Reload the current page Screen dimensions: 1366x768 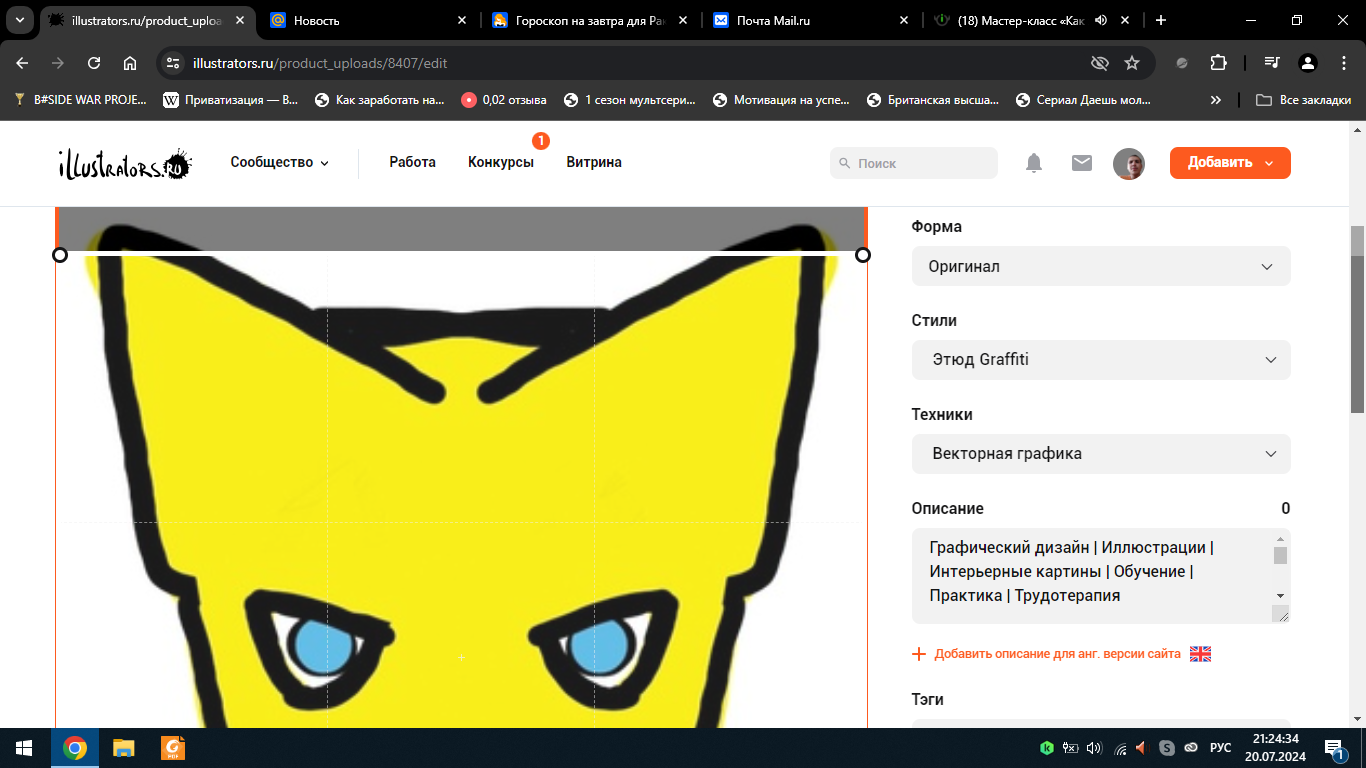pyautogui.click(x=94, y=63)
